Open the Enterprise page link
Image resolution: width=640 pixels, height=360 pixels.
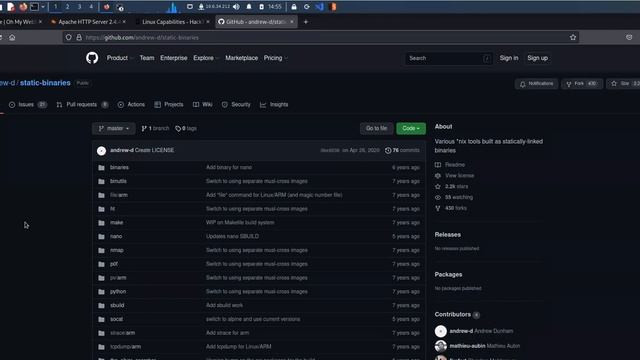point(173,58)
